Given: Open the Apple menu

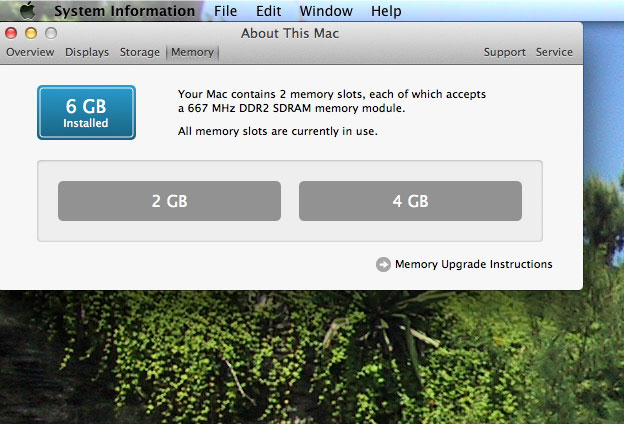Looking at the screenshot, I should coord(27,10).
